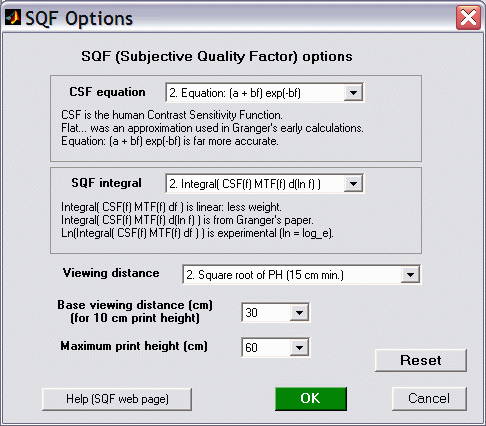This screenshot has height=426, width=486.
Task: Expand the Maximum print height combo box
Action: (275, 347)
